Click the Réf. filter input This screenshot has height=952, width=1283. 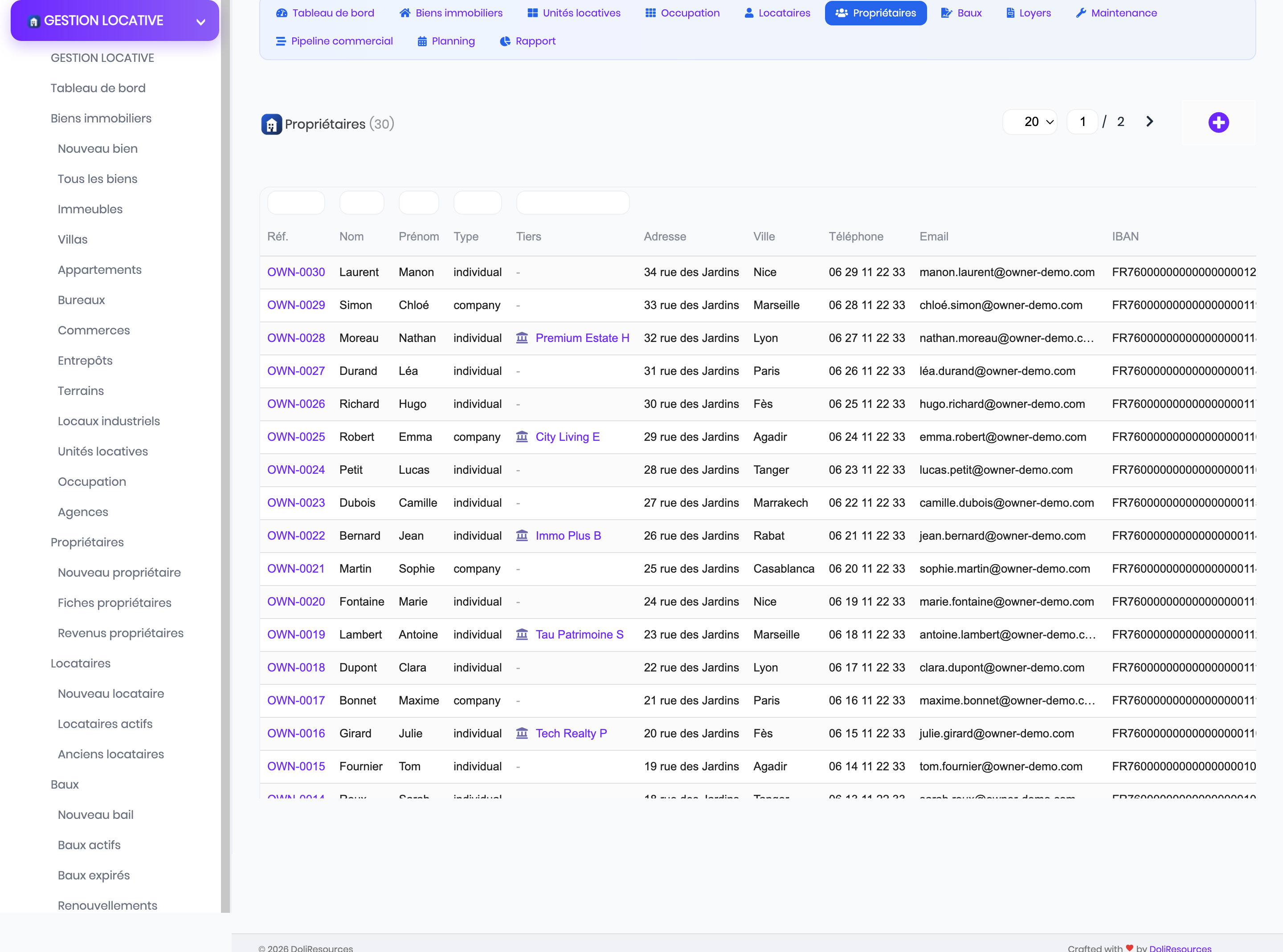coord(296,203)
